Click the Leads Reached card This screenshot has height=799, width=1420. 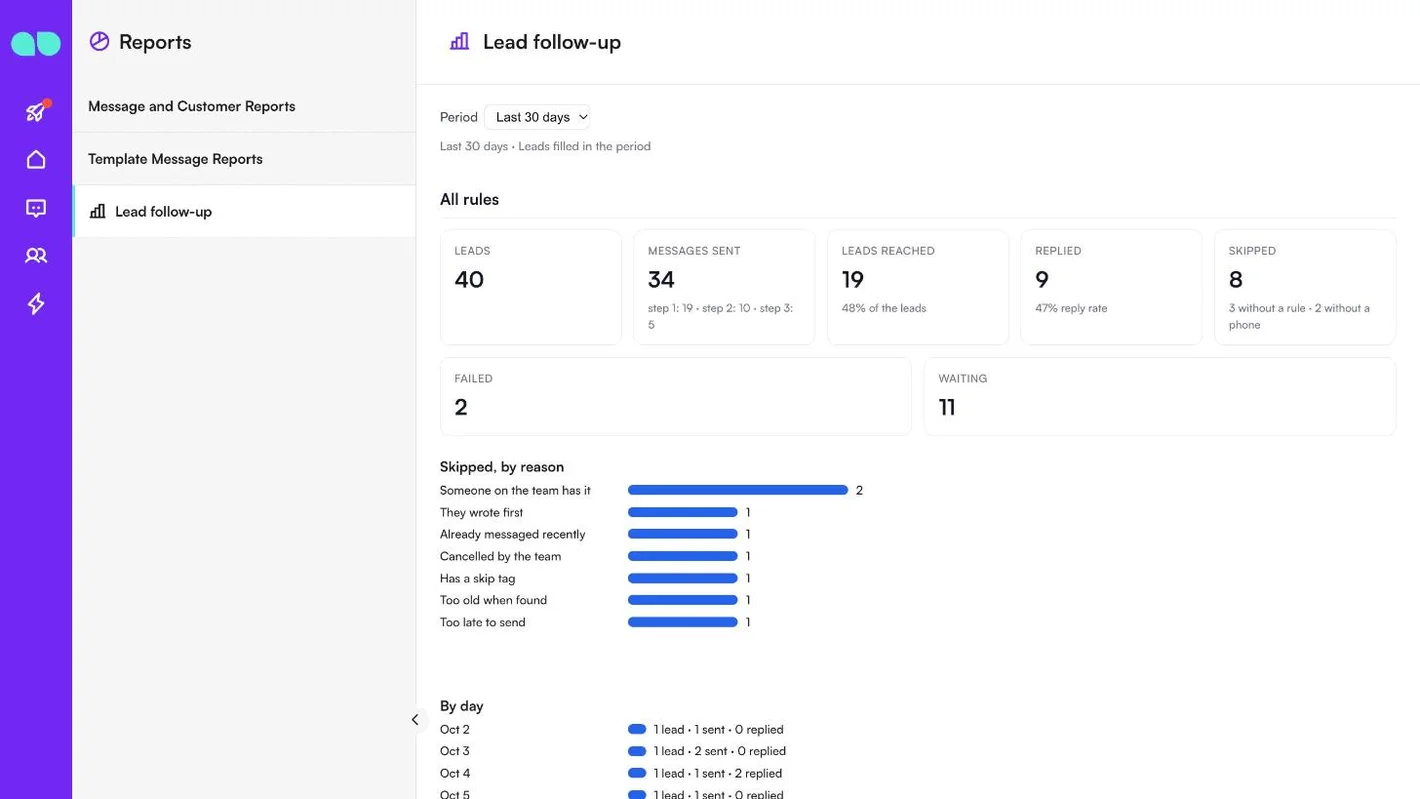click(918, 287)
